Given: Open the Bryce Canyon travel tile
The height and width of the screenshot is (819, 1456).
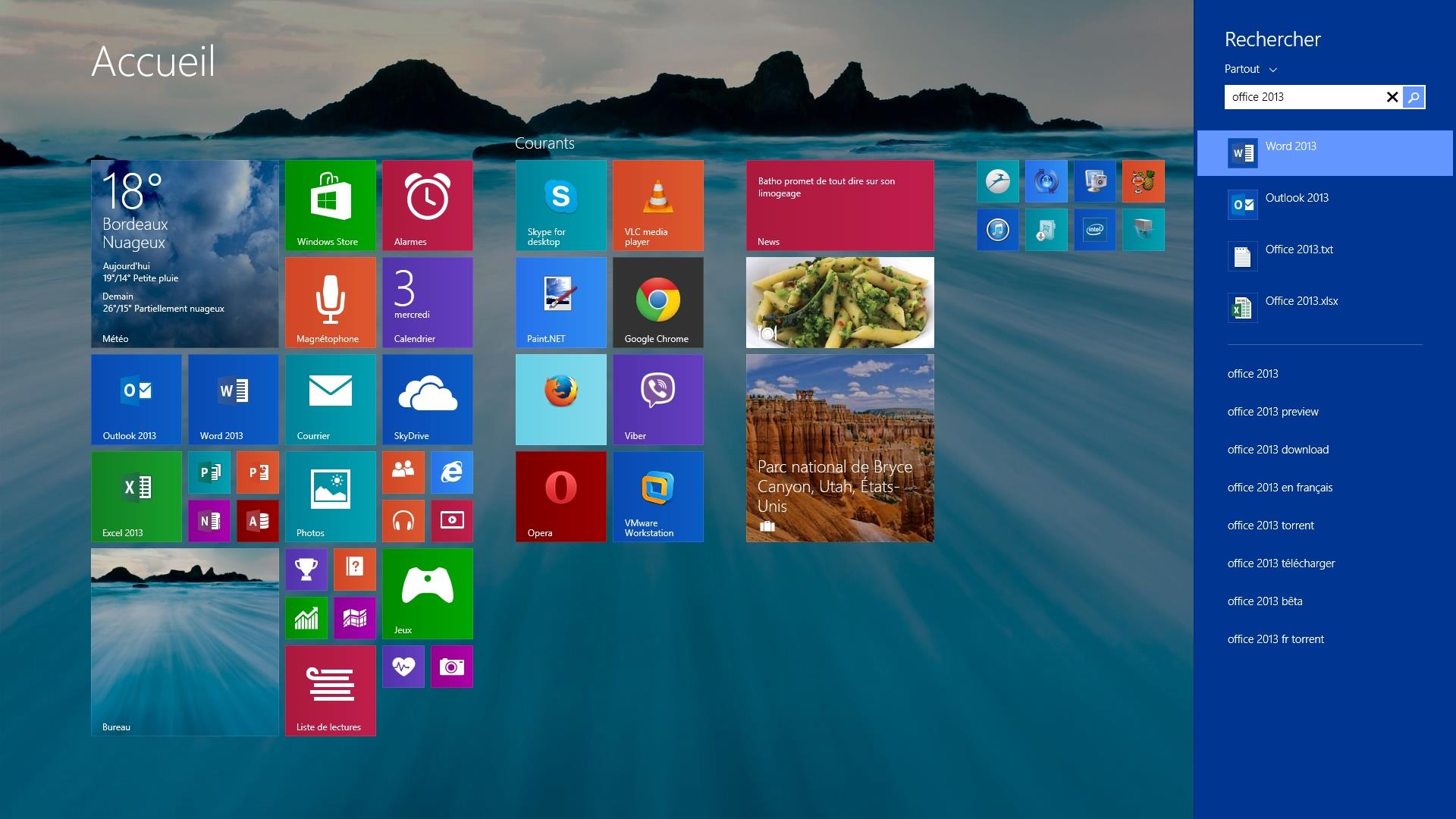Looking at the screenshot, I should pos(840,448).
